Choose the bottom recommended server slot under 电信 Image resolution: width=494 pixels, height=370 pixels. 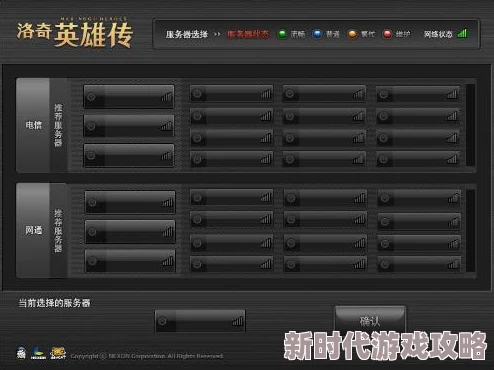coord(129,155)
